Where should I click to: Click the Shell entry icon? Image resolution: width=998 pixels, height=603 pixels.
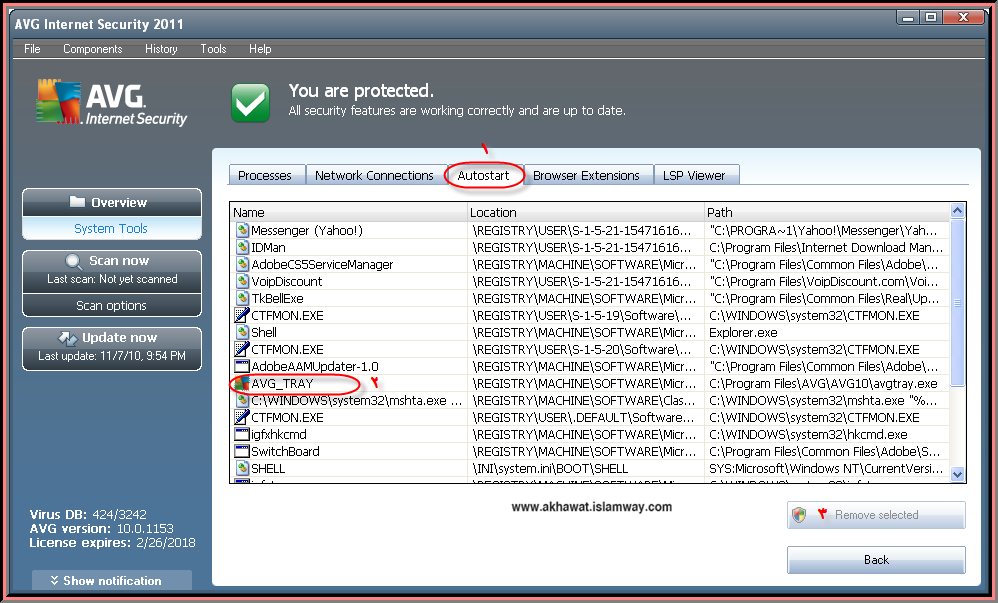tap(242, 332)
